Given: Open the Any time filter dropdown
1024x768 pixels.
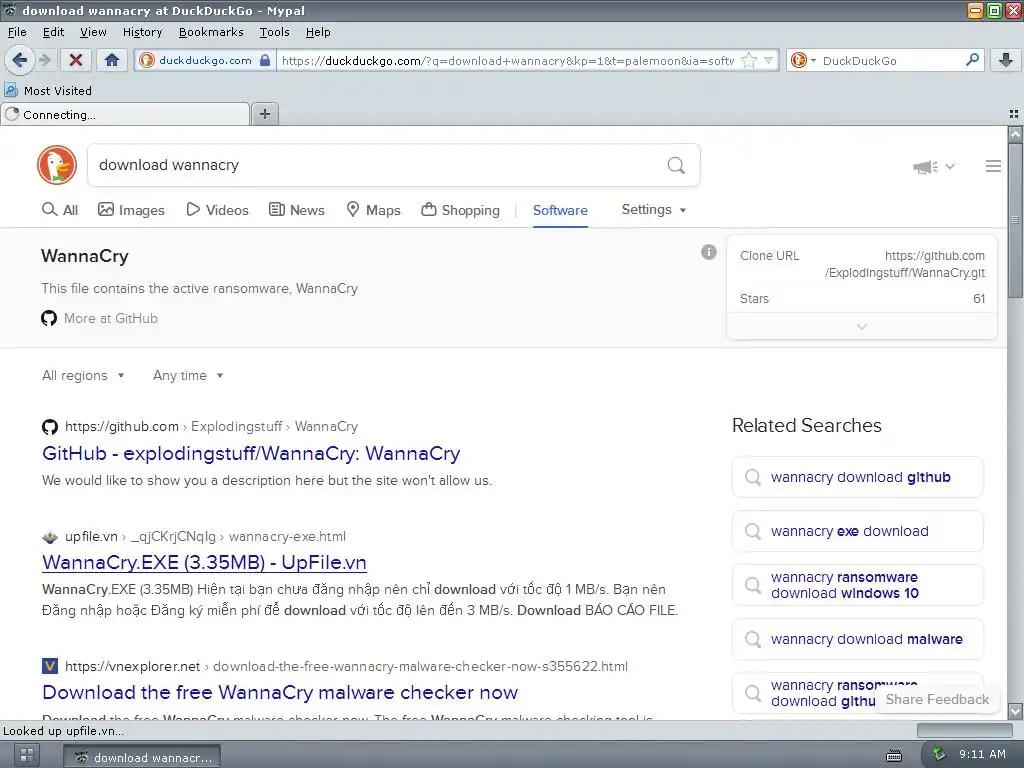Looking at the screenshot, I should coord(188,376).
